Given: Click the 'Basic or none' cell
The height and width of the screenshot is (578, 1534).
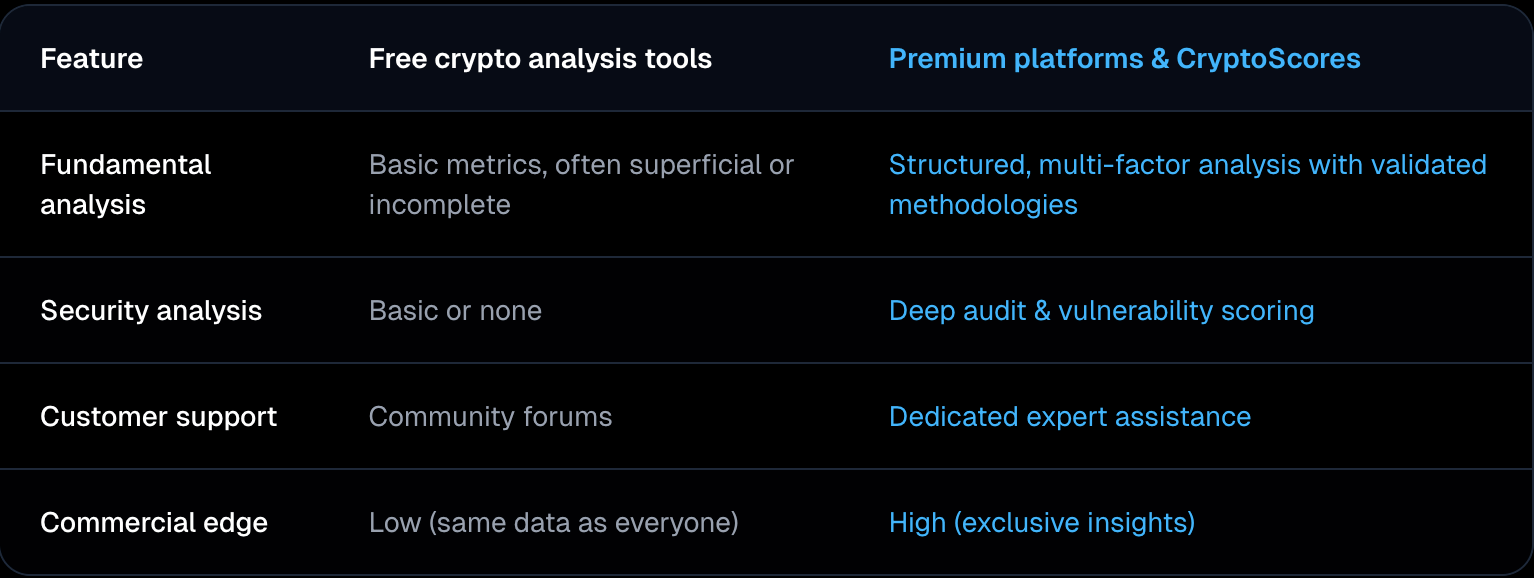Looking at the screenshot, I should 455,311.
